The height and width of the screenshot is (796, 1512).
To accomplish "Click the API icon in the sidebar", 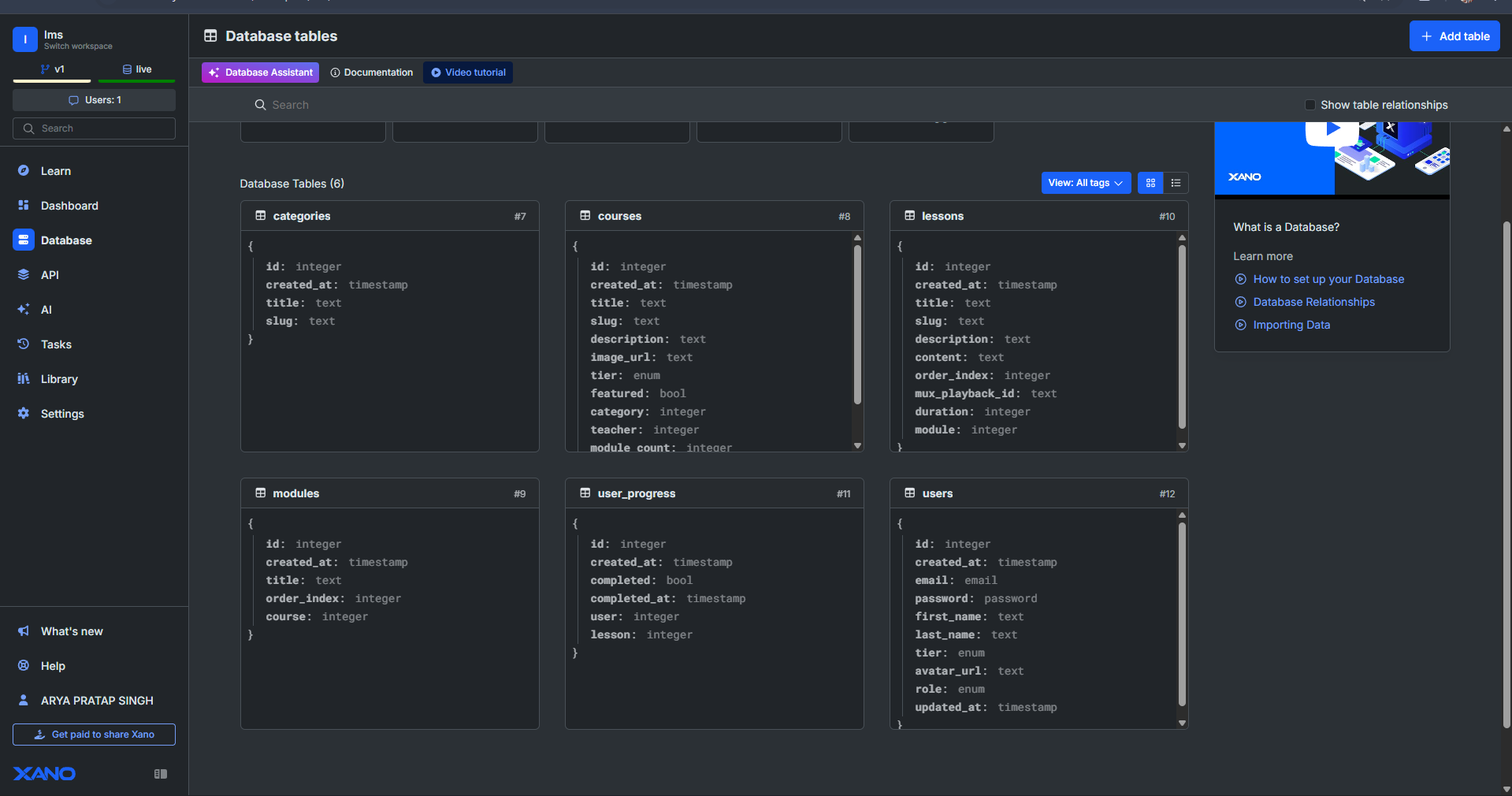I will (24, 275).
